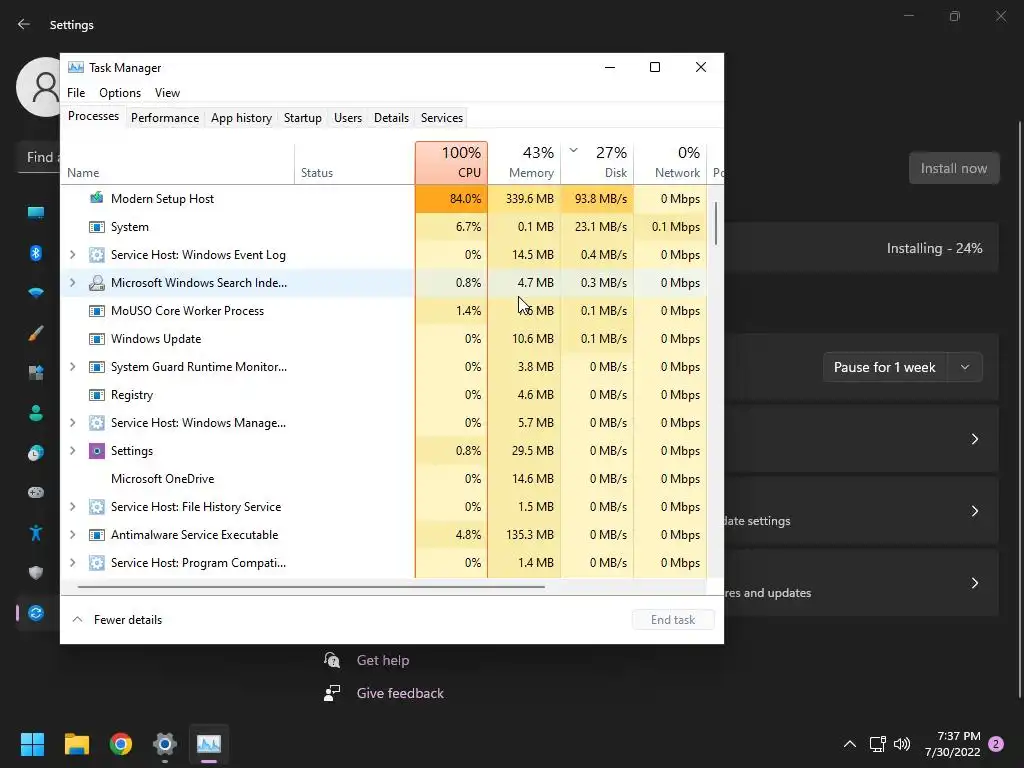Expand Antimalware Service Executable row
This screenshot has width=1024, height=768.
tap(72, 535)
